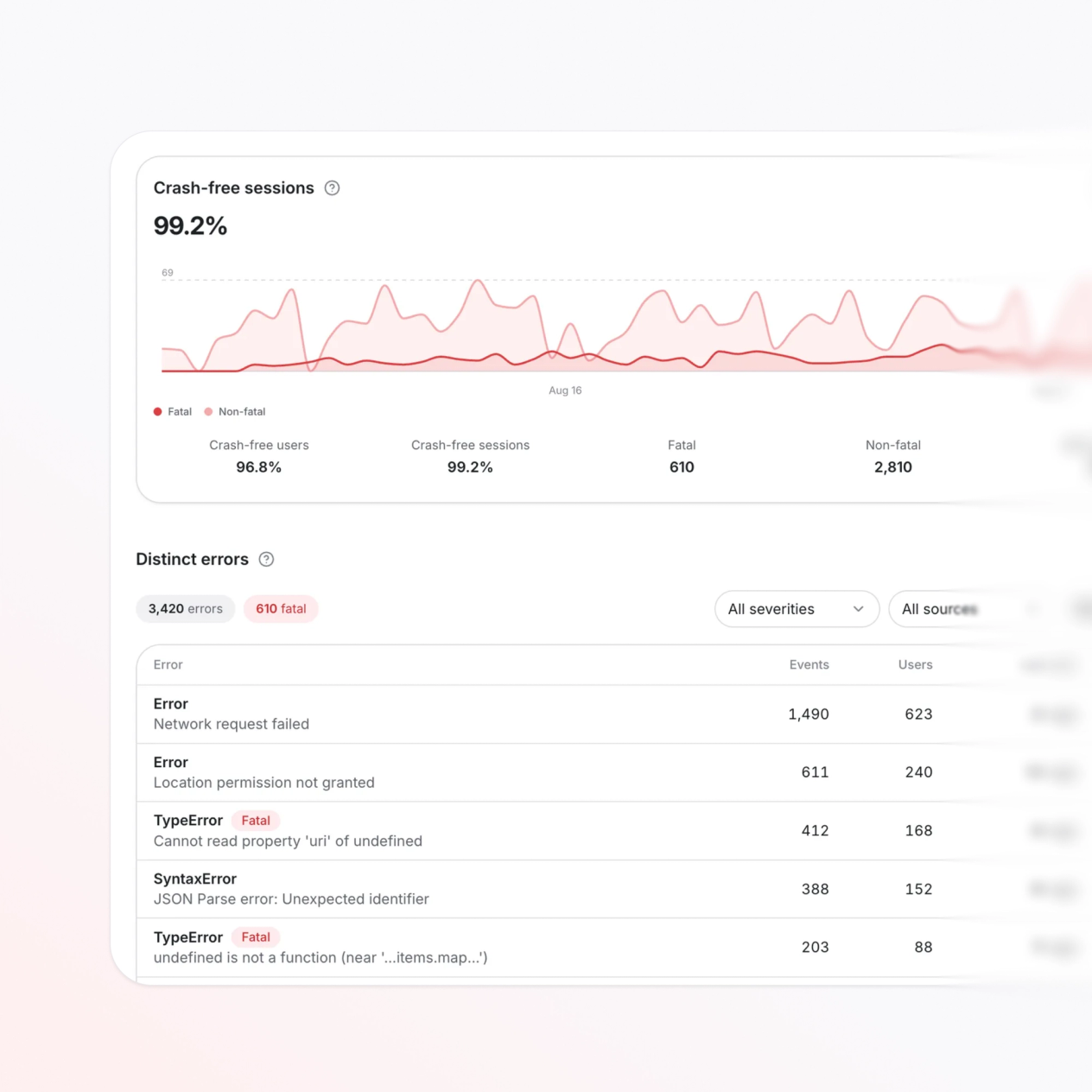Click the Aug 16 chart axis label

click(565, 390)
